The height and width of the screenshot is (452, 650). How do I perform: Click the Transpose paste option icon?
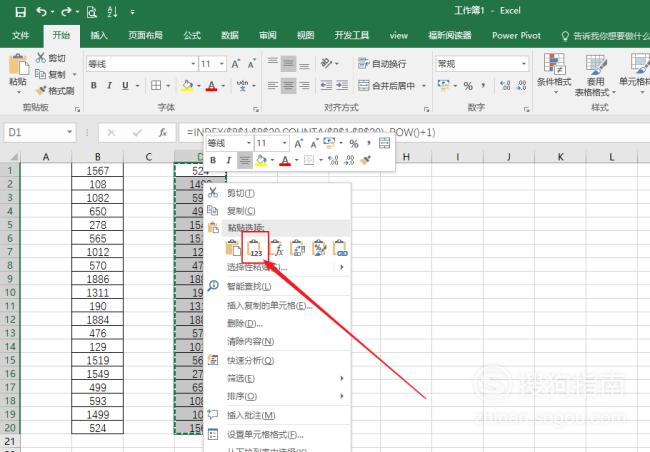[x=298, y=248]
